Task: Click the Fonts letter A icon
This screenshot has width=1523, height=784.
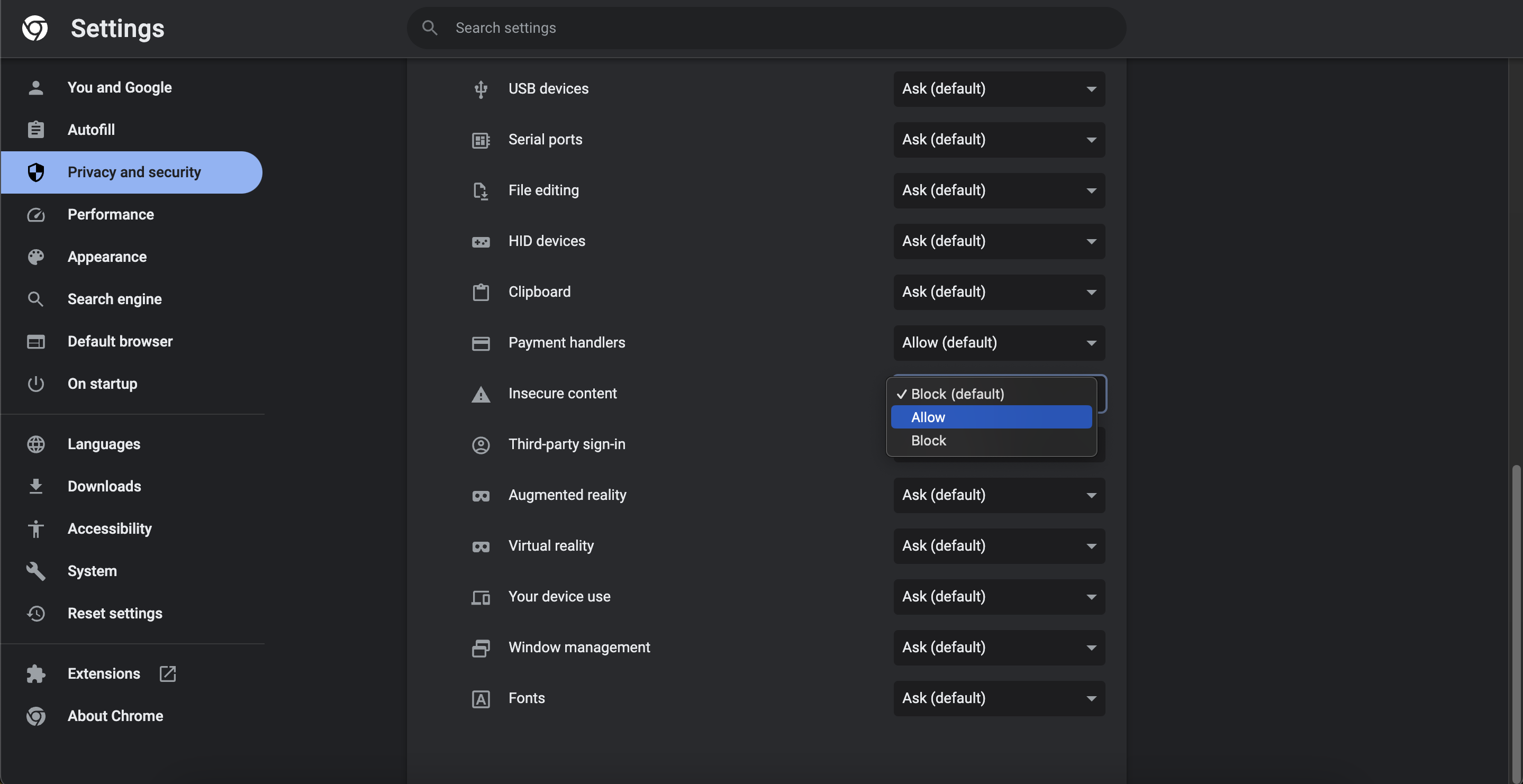Action: click(481, 699)
